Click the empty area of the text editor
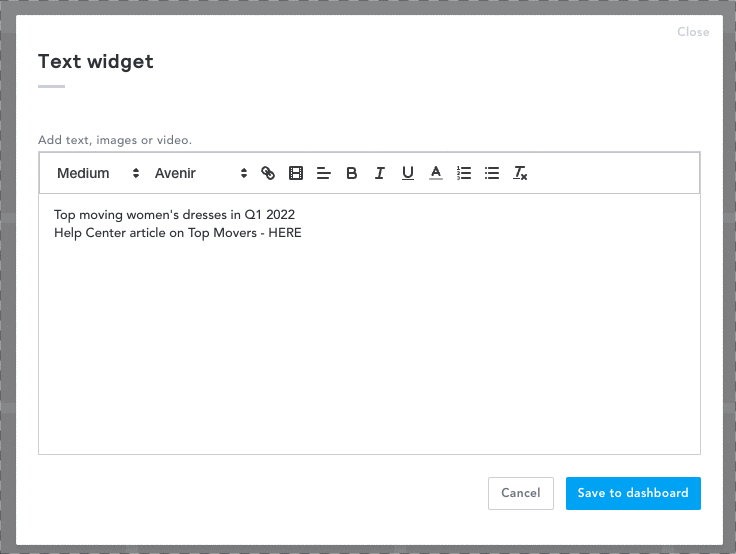736x554 pixels. pyautogui.click(x=369, y=350)
